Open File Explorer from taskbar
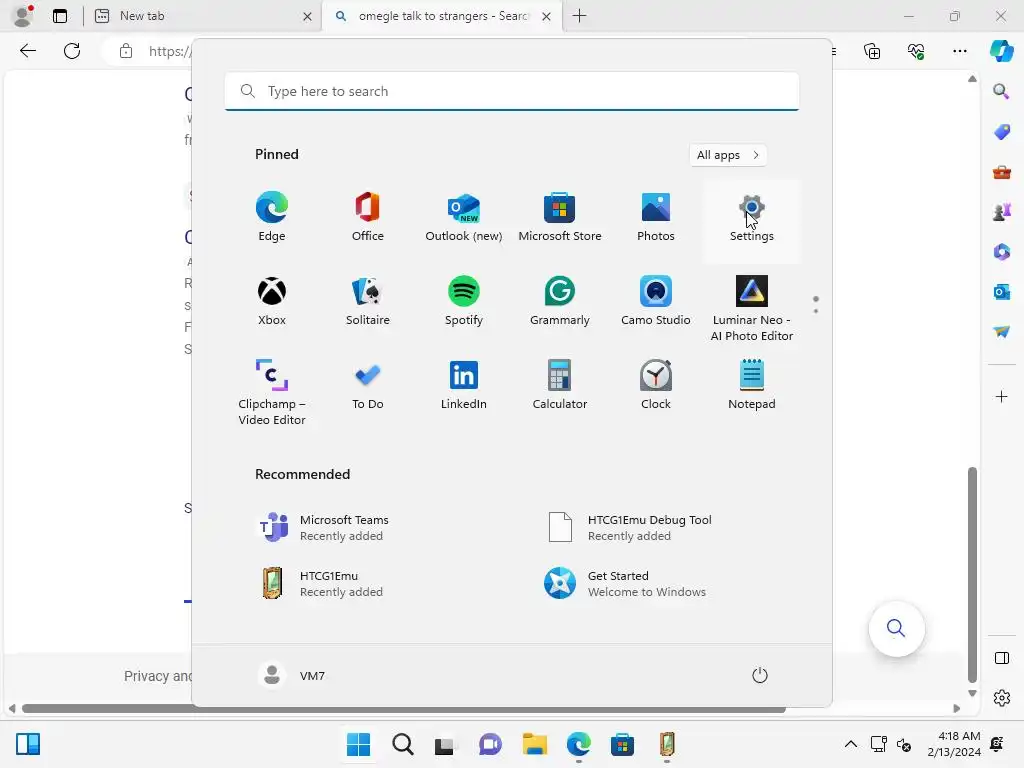 tap(534, 744)
